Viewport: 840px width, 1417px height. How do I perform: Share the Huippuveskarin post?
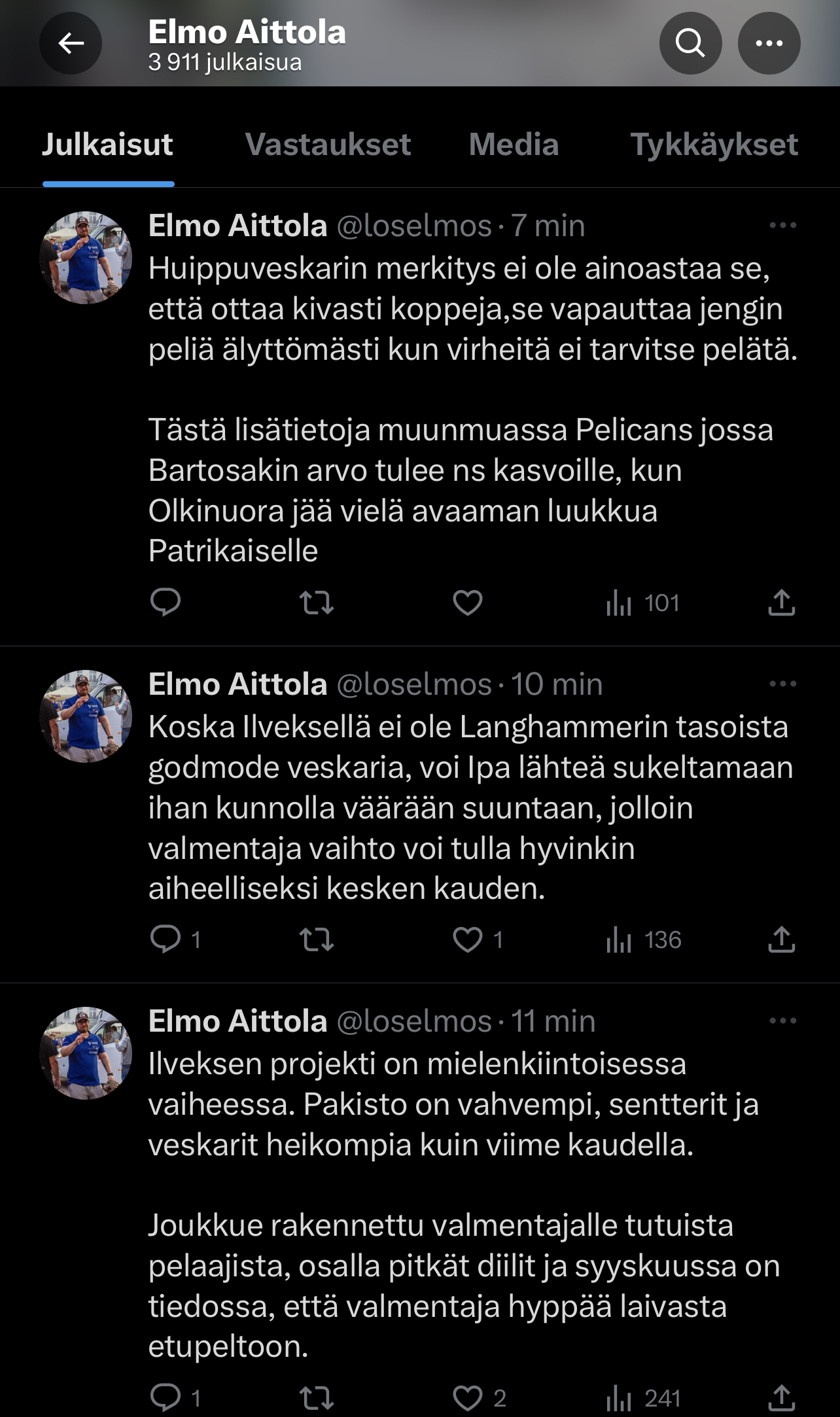tap(781, 603)
